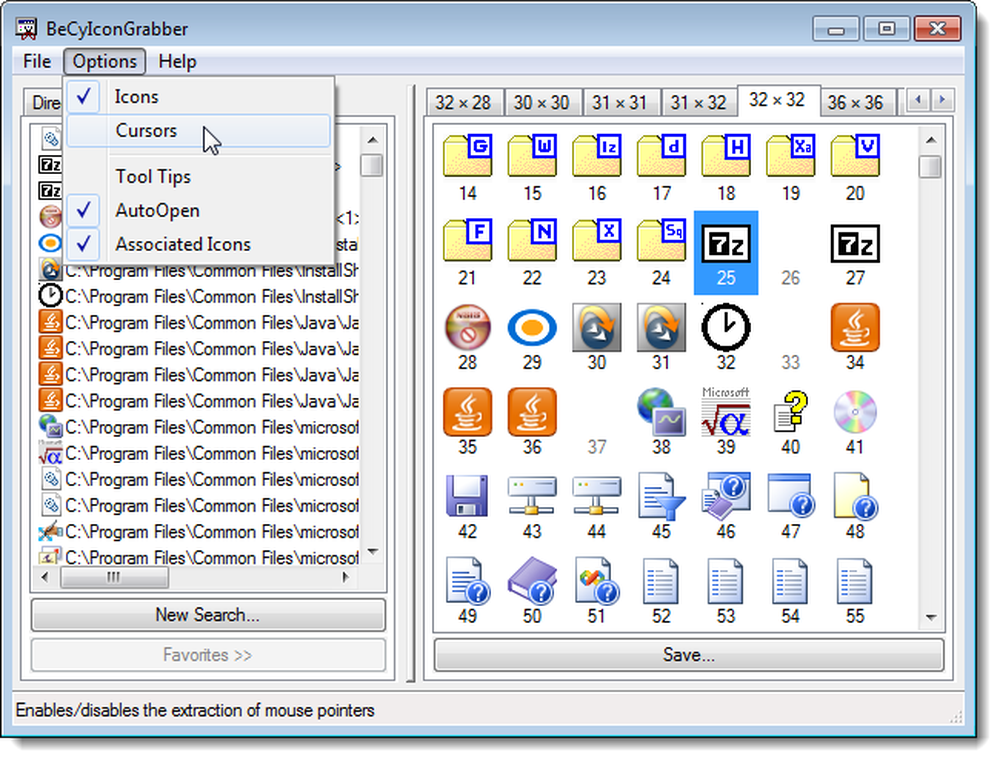Screen dimensions: 1000x761
Task: Select InstallShield arrow icon 30
Action: [596, 327]
